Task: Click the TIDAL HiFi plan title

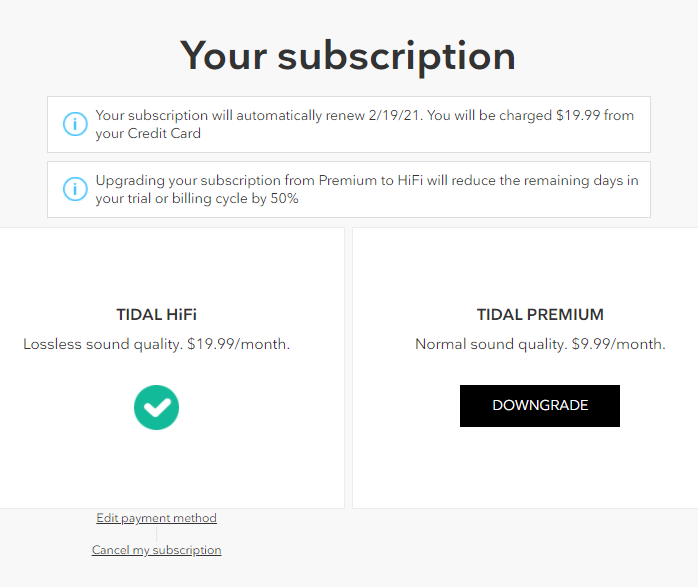Action: 156,315
